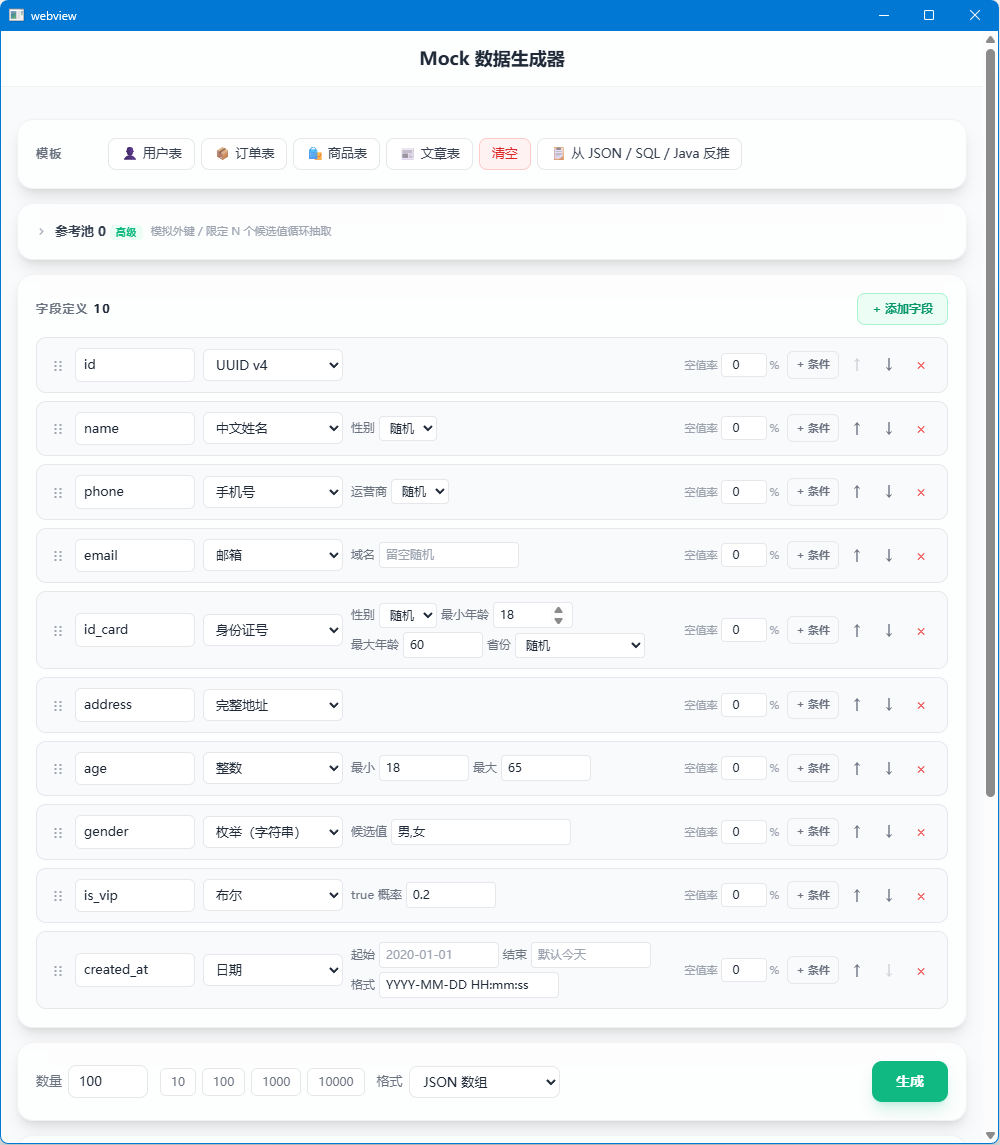Move the is_vip field down

click(x=888, y=895)
